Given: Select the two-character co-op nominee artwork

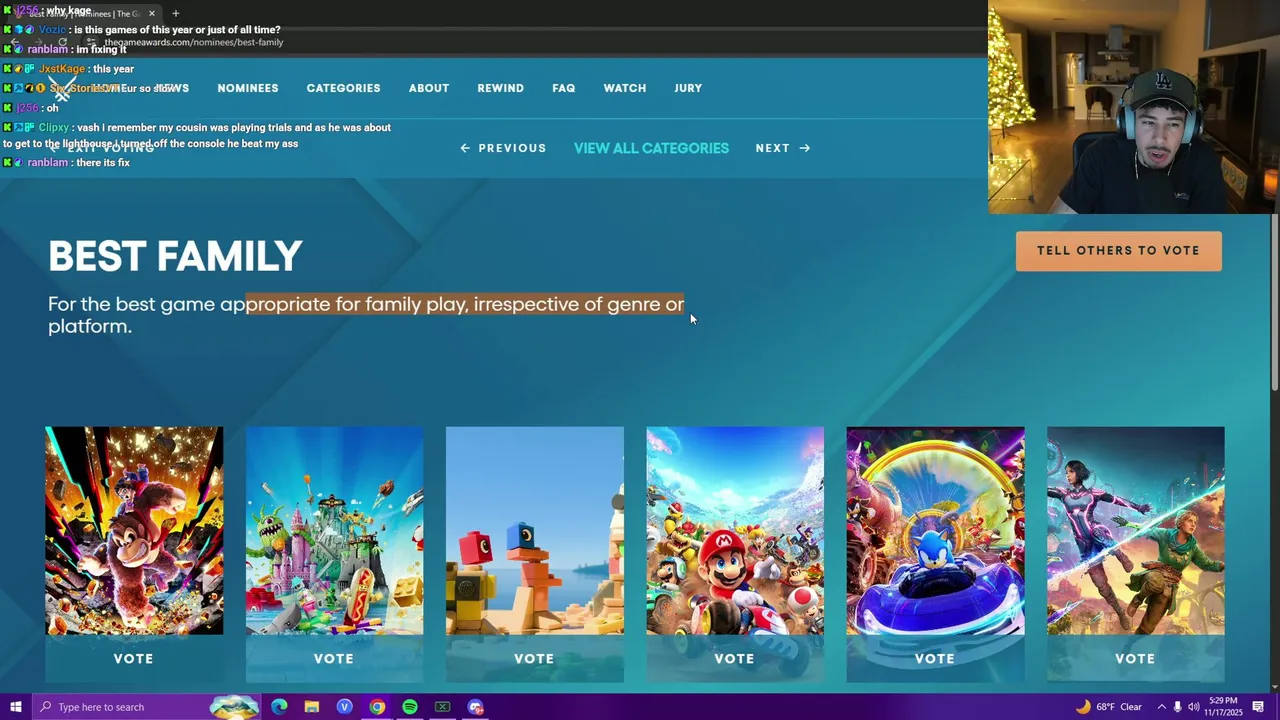Looking at the screenshot, I should click(x=1136, y=531).
